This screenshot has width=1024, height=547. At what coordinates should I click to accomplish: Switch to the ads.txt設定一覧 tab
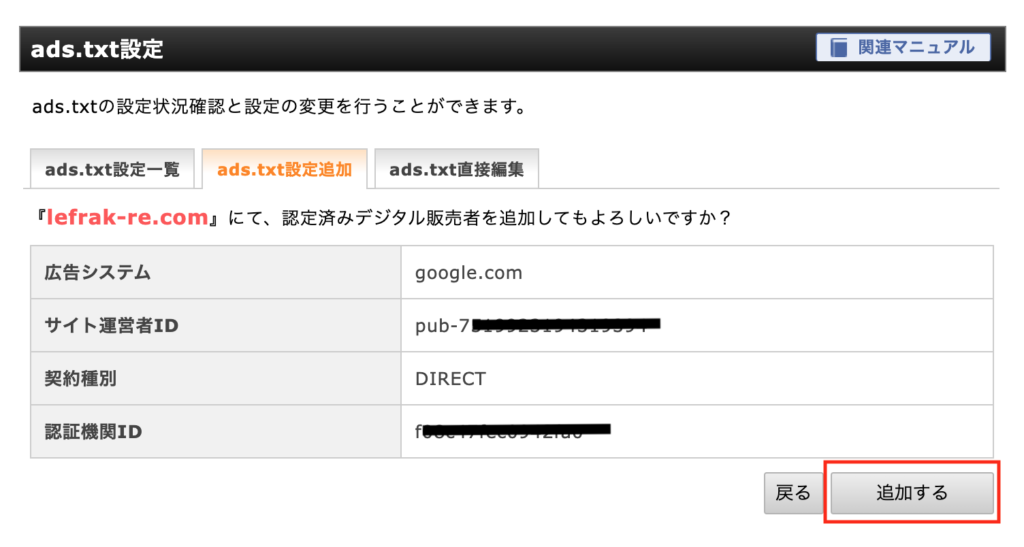(x=112, y=170)
